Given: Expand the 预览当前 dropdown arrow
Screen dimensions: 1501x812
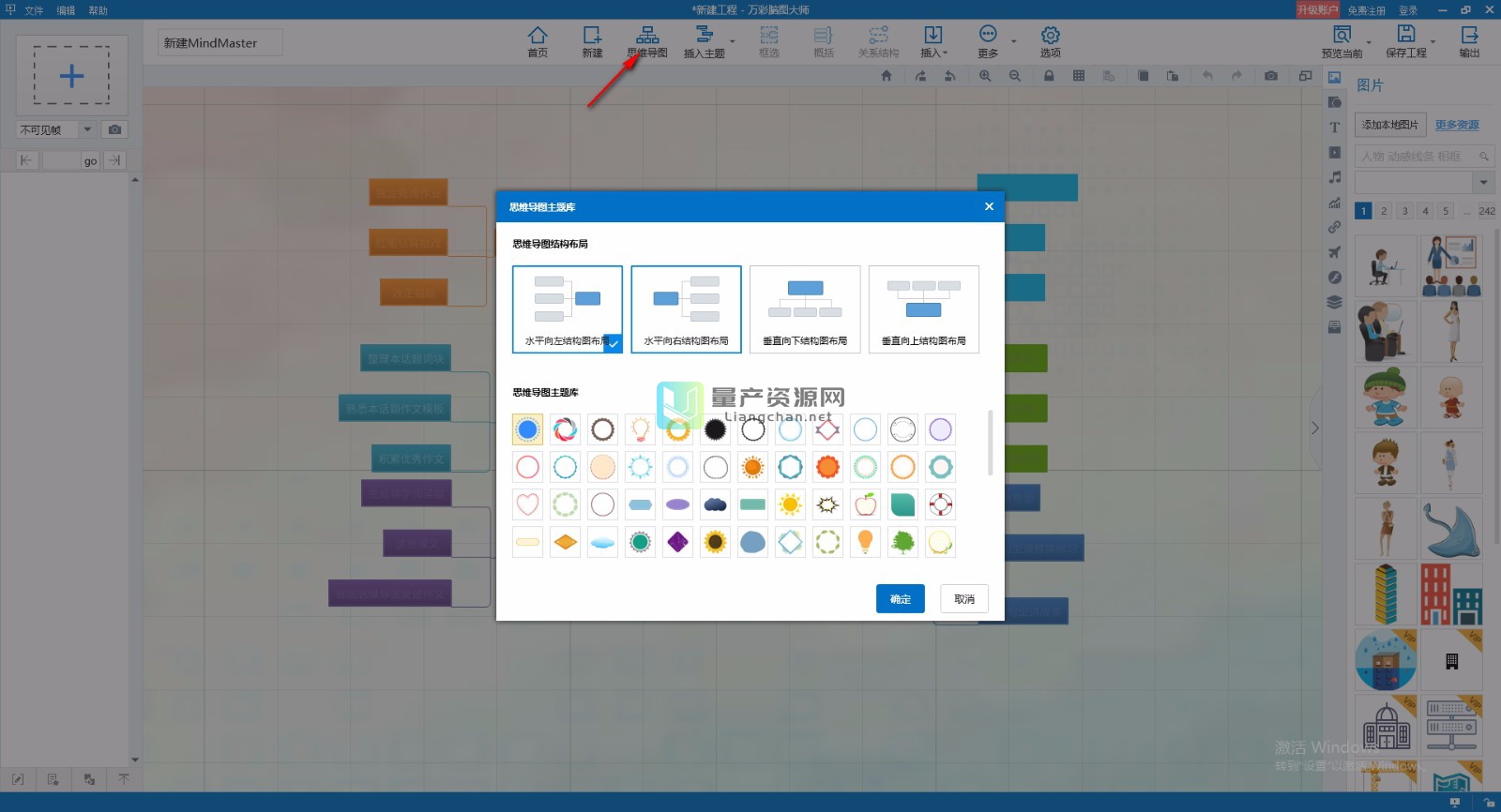Looking at the screenshot, I should tap(1369, 42).
